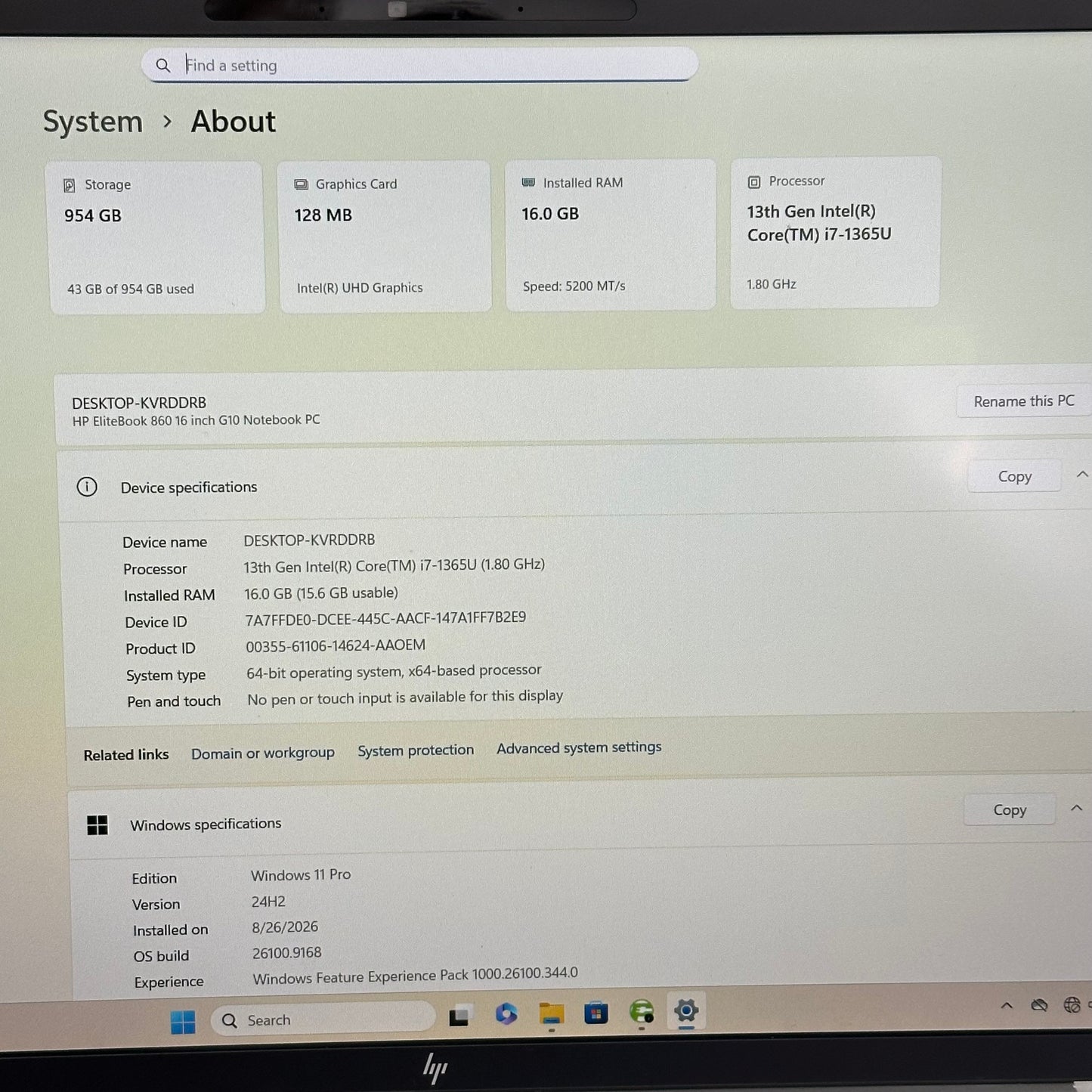Viewport: 1092px width, 1092px height.
Task: Open System protection link
Action: click(416, 750)
